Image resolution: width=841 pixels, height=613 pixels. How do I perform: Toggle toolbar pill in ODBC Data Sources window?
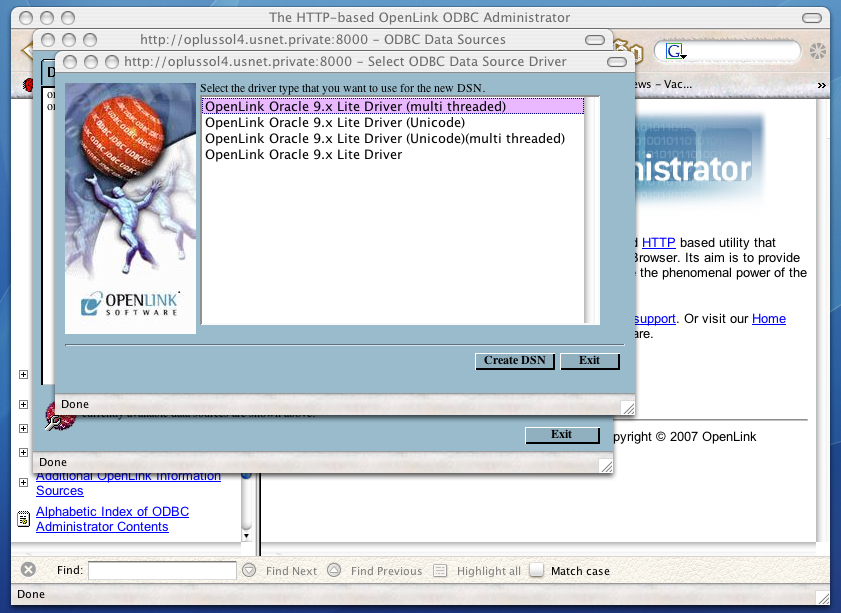pyautogui.click(x=594, y=40)
